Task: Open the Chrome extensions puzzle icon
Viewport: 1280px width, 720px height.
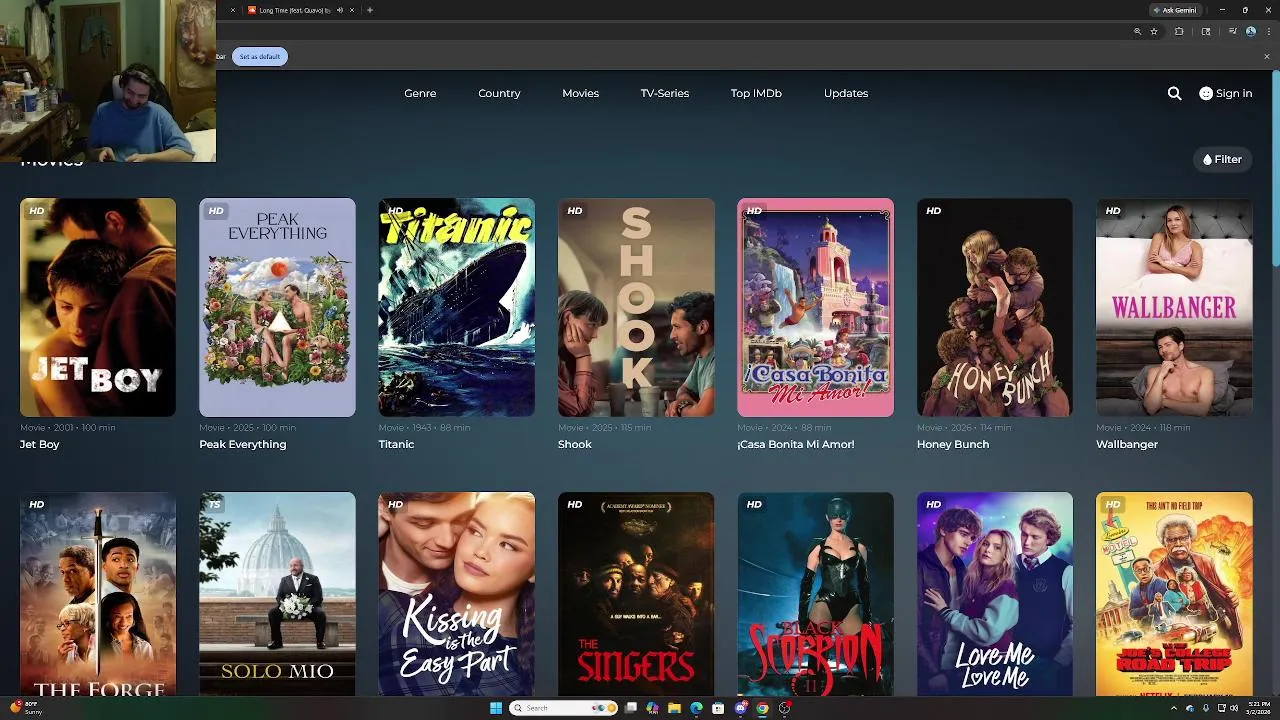Action: [1179, 31]
